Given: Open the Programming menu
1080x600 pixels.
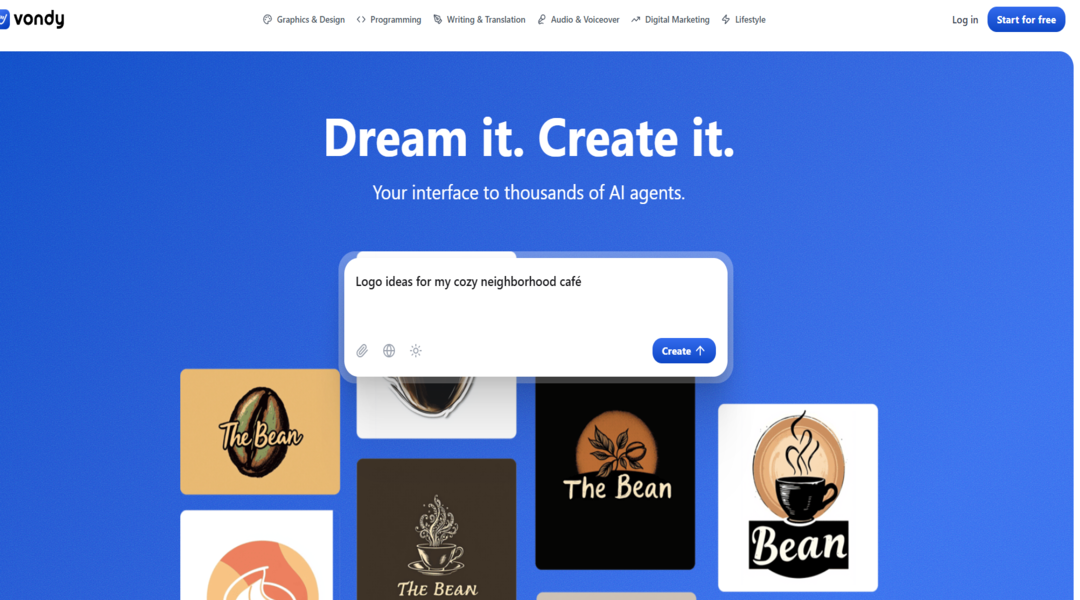Looking at the screenshot, I should pos(388,19).
